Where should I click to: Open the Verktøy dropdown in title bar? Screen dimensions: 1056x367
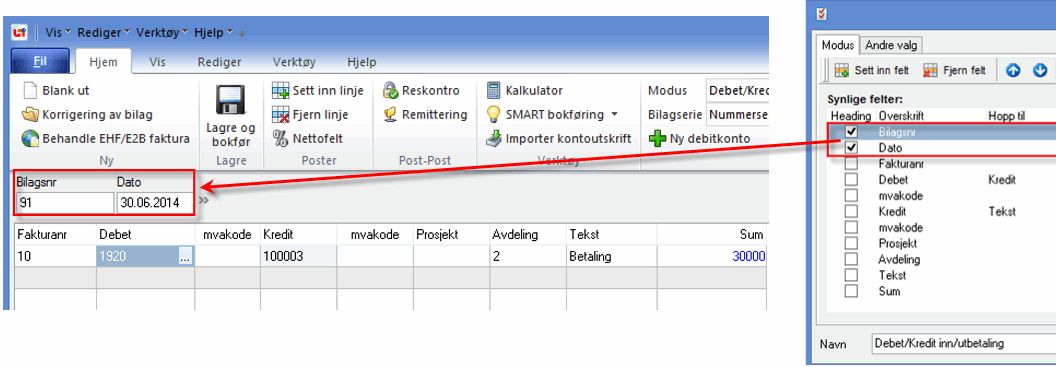(162, 32)
